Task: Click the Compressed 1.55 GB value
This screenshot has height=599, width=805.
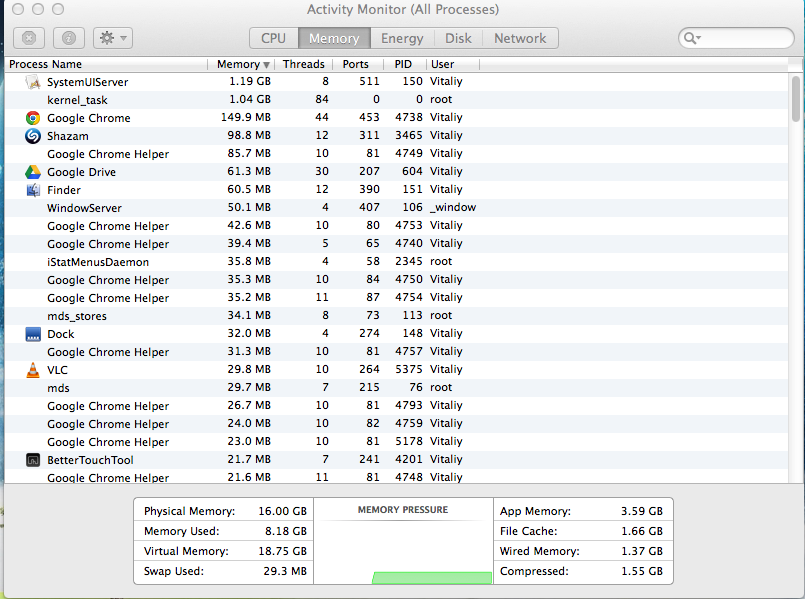Action: coord(642,571)
